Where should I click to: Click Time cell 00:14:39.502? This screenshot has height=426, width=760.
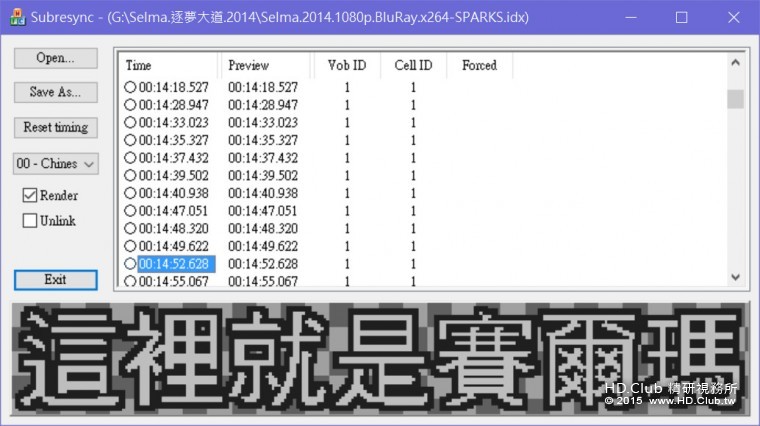pyautogui.click(x=174, y=175)
